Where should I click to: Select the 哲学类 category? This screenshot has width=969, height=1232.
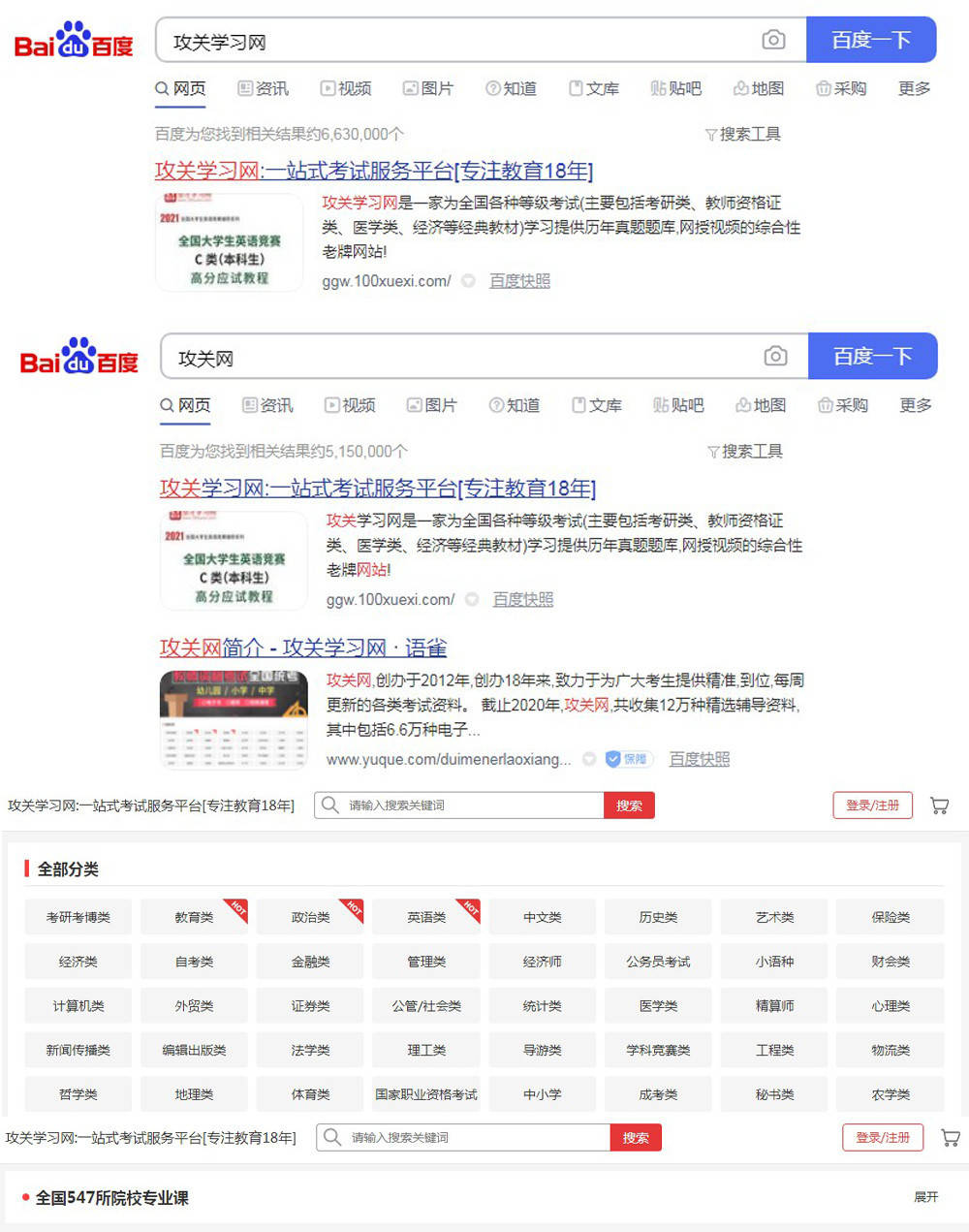[78, 1094]
